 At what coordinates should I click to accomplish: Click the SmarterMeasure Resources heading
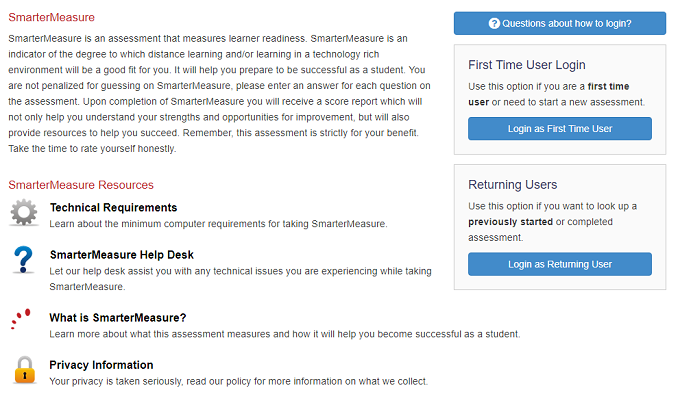pos(81,185)
